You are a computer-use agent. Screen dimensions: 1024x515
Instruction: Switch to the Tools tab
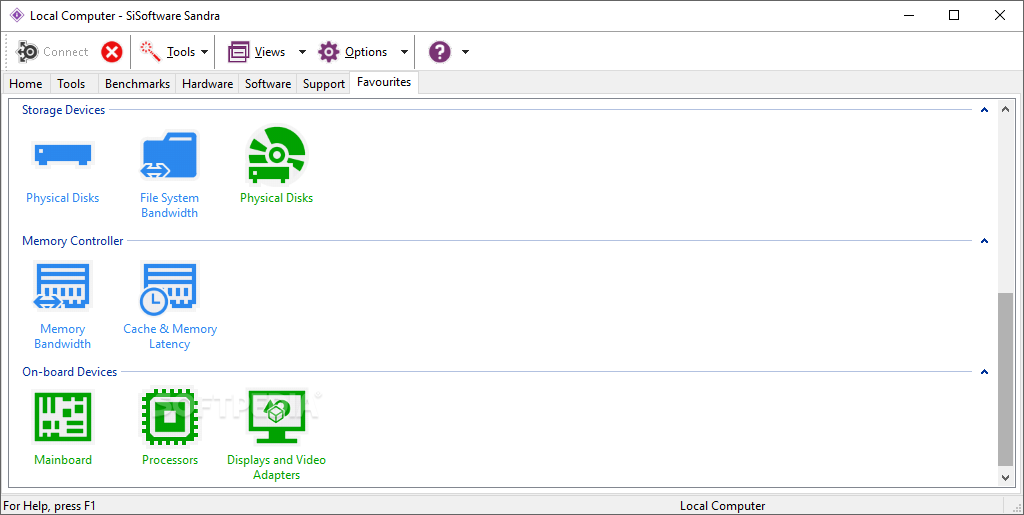[x=71, y=84]
